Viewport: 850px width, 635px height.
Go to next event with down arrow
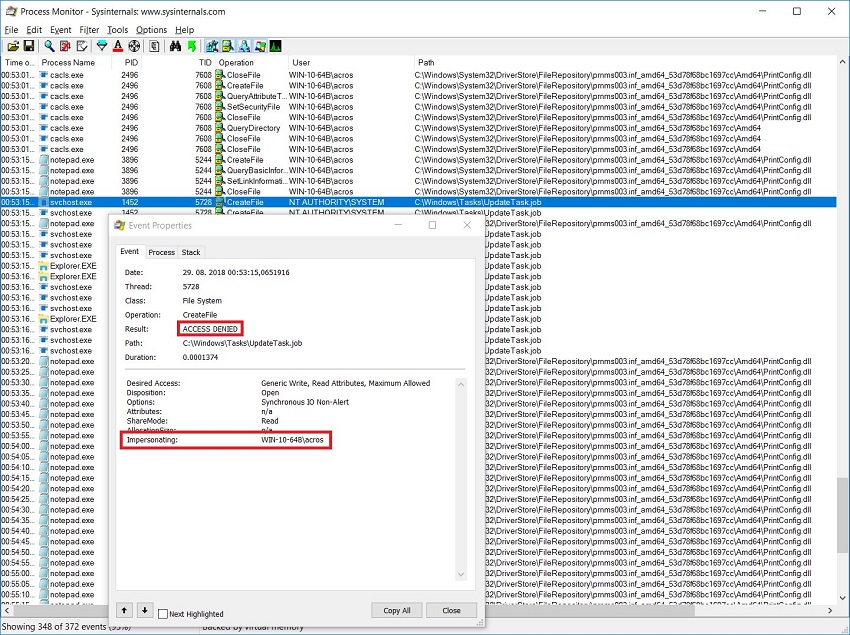pos(144,610)
